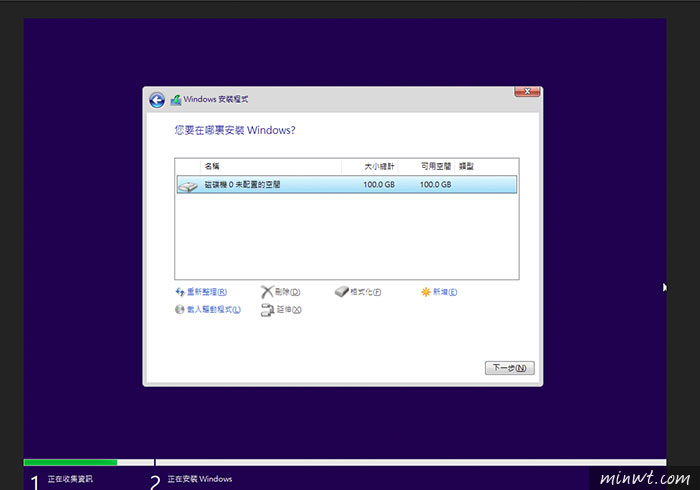Click the load driver disc icon

[179, 309]
